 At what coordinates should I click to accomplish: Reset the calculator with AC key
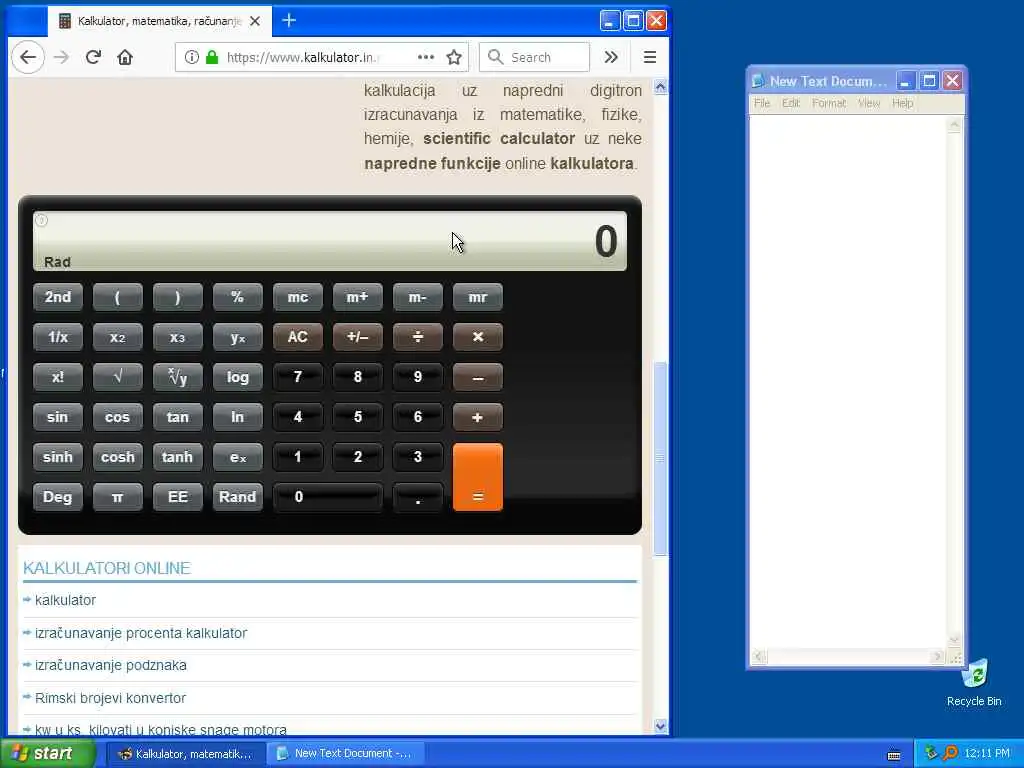click(298, 337)
